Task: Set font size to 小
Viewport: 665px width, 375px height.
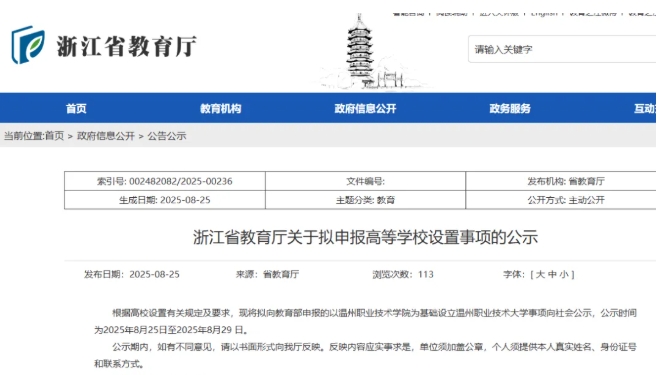Action: [564, 274]
